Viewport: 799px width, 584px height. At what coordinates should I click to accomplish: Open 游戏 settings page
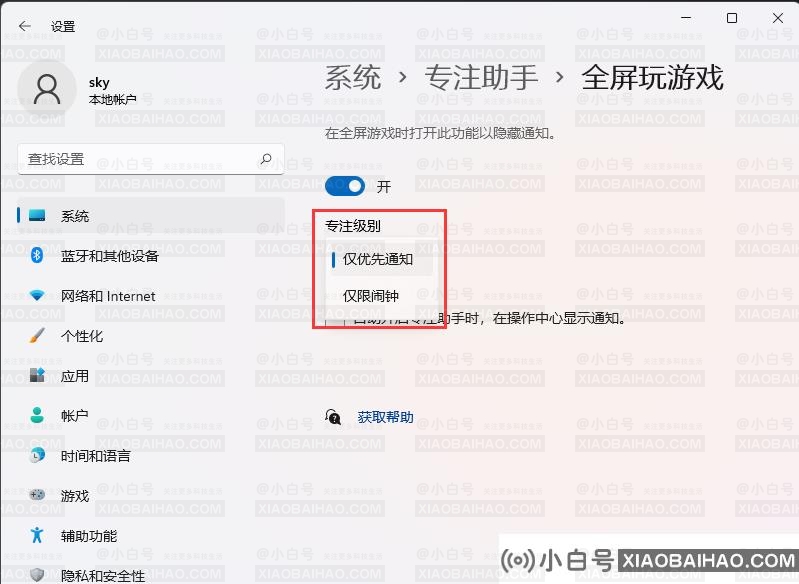(x=151, y=495)
